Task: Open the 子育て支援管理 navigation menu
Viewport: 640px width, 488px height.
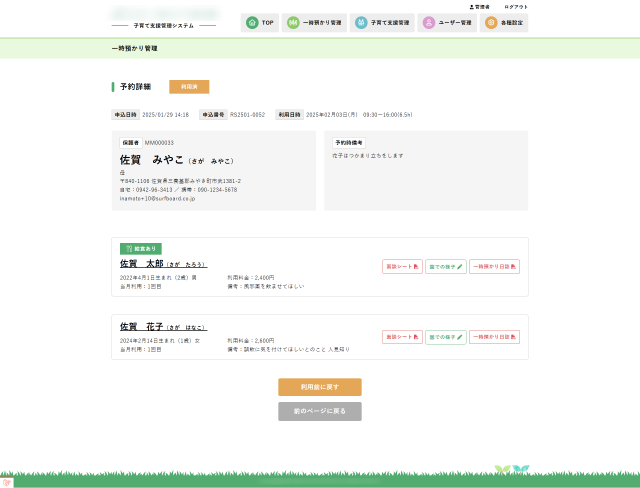Action: click(382, 22)
